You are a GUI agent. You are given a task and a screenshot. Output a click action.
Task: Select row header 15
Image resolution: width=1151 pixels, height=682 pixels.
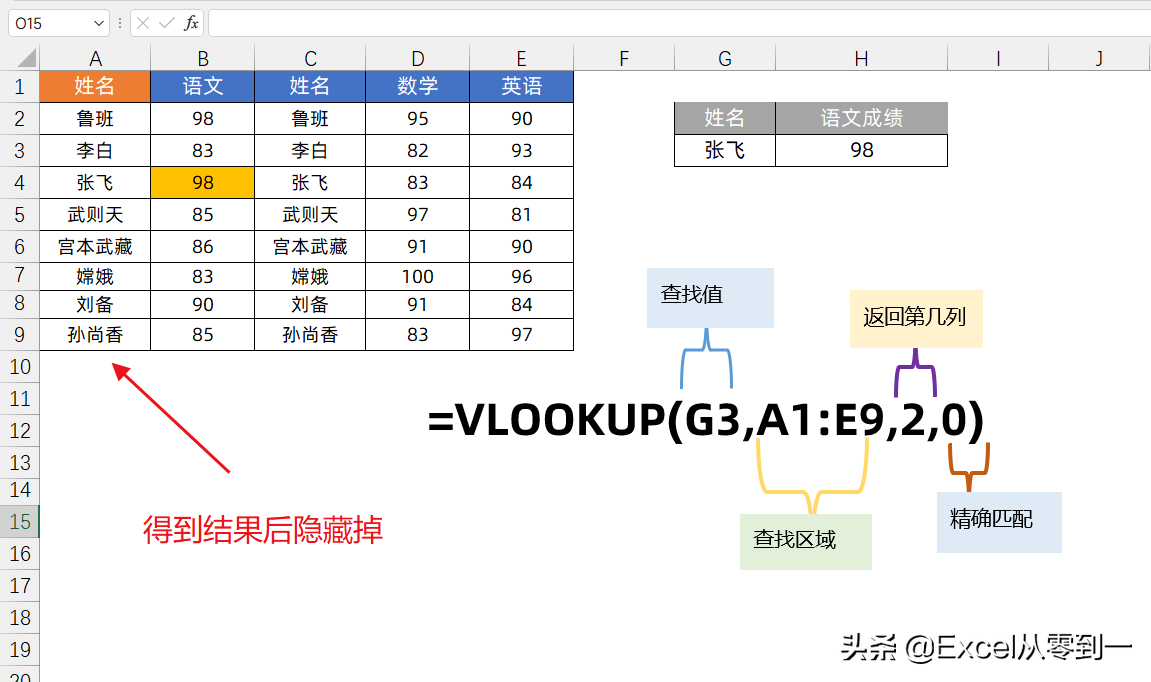pos(19,522)
